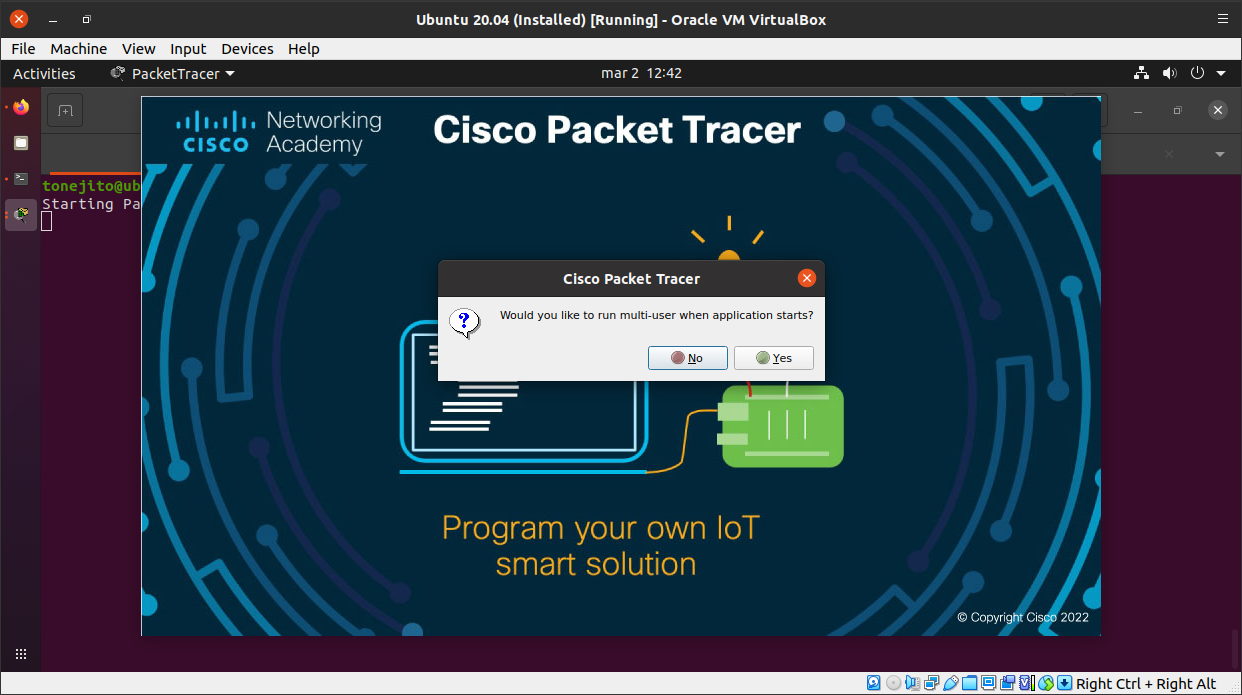This screenshot has width=1242, height=695.
Task: Open the Activities overview
Action: [x=44, y=74]
